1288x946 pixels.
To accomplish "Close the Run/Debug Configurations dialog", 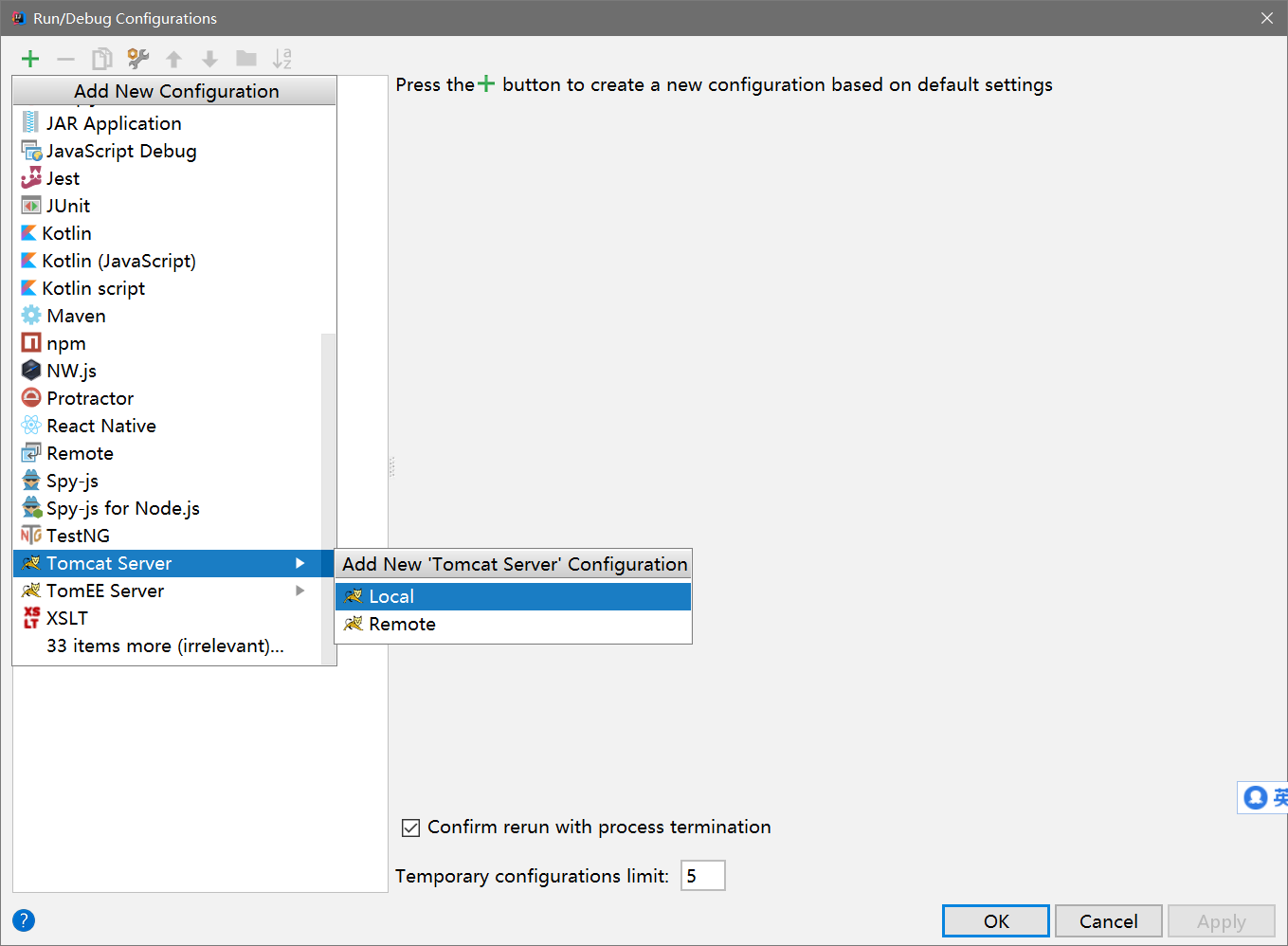I will click(x=1267, y=18).
